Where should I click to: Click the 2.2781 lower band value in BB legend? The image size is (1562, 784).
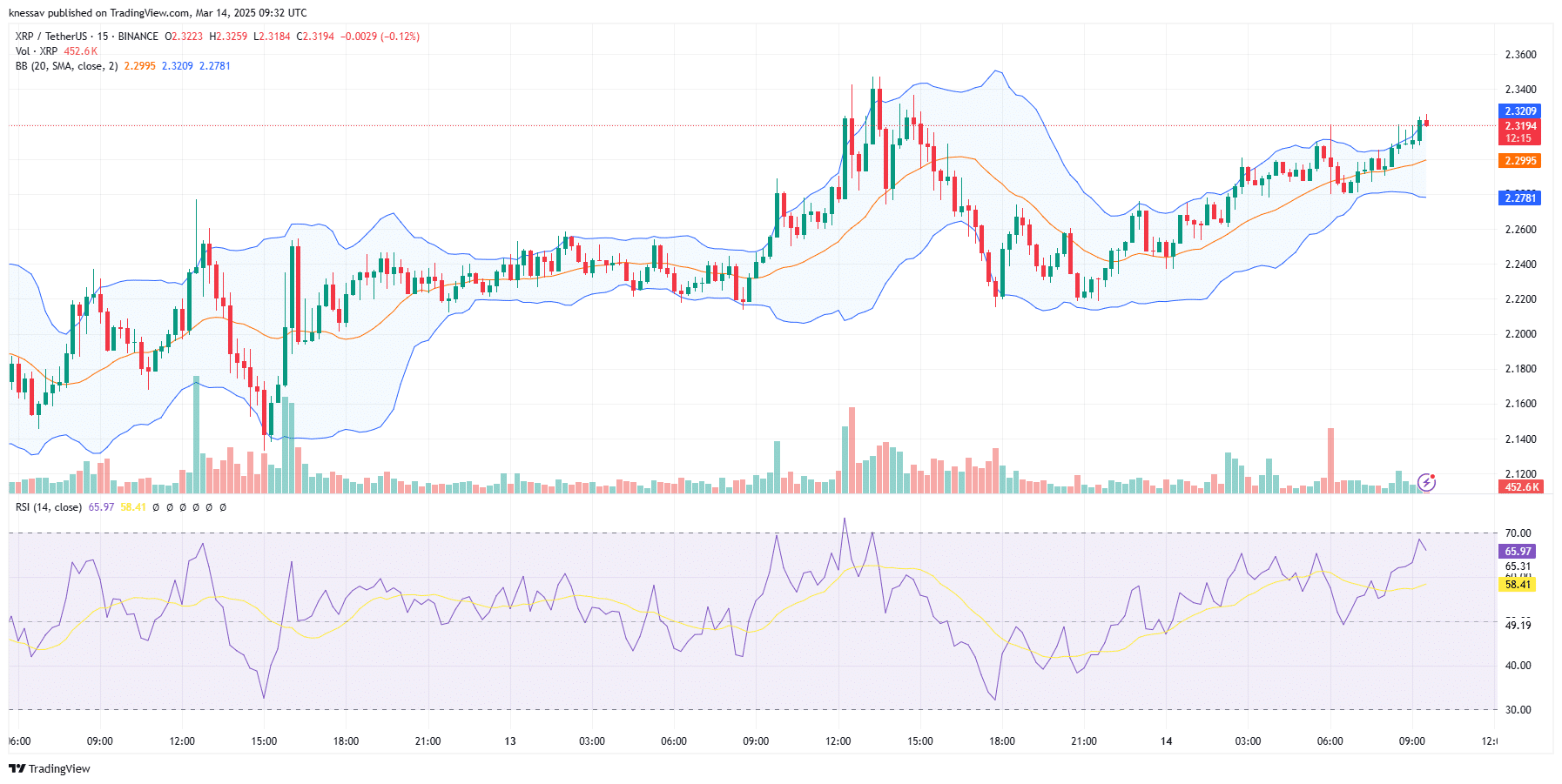point(215,66)
